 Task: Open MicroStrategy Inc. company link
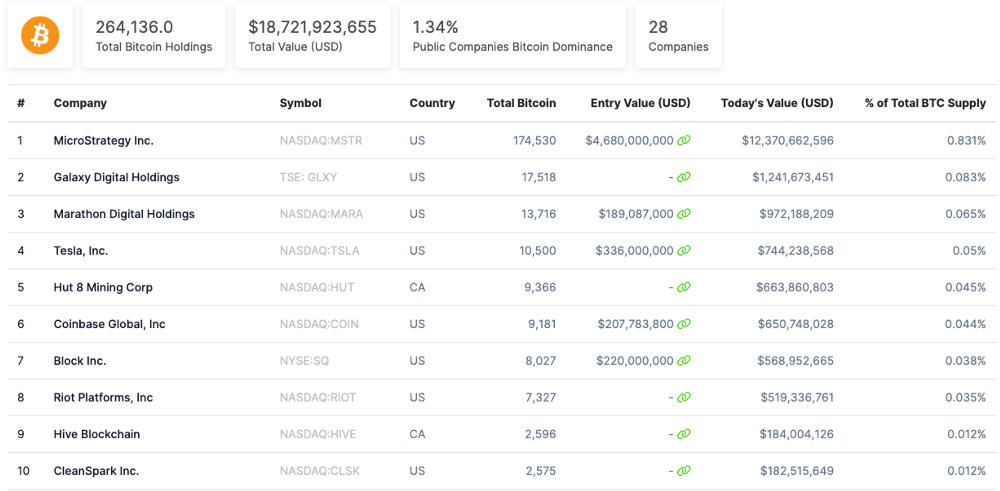(x=103, y=140)
